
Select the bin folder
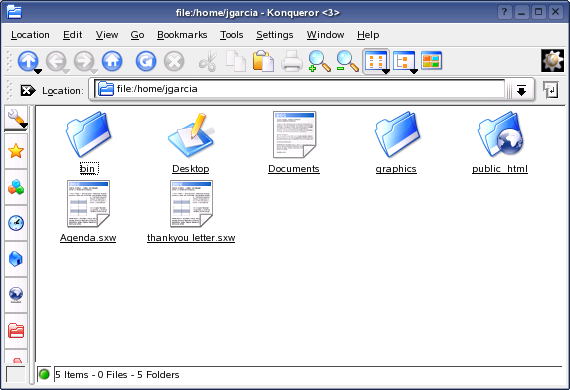[x=88, y=143]
